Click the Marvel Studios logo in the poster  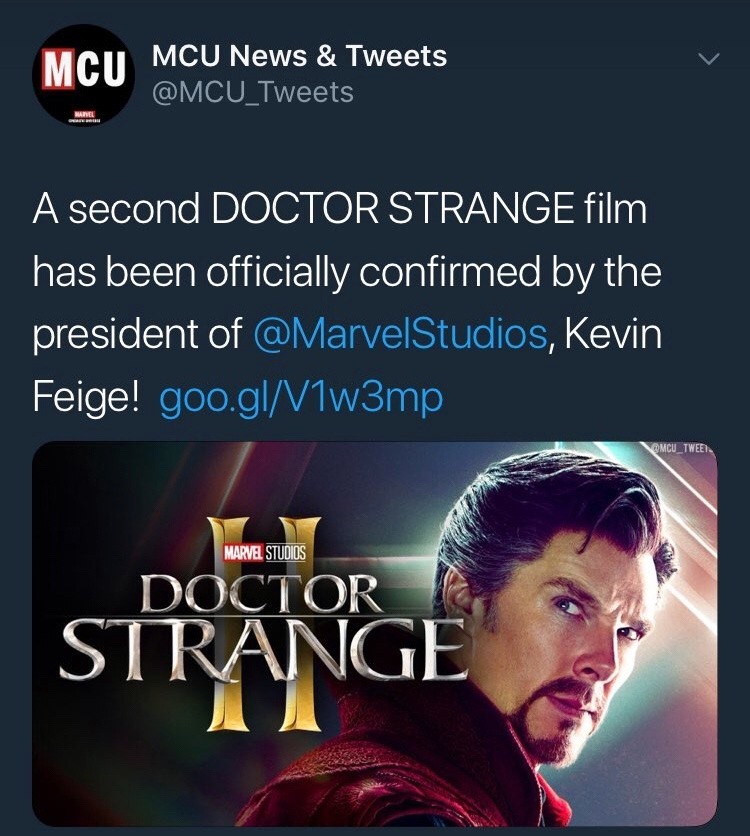click(x=266, y=549)
